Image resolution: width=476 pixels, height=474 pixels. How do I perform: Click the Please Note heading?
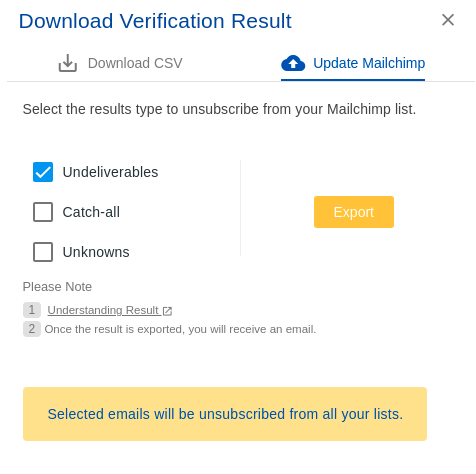click(57, 287)
